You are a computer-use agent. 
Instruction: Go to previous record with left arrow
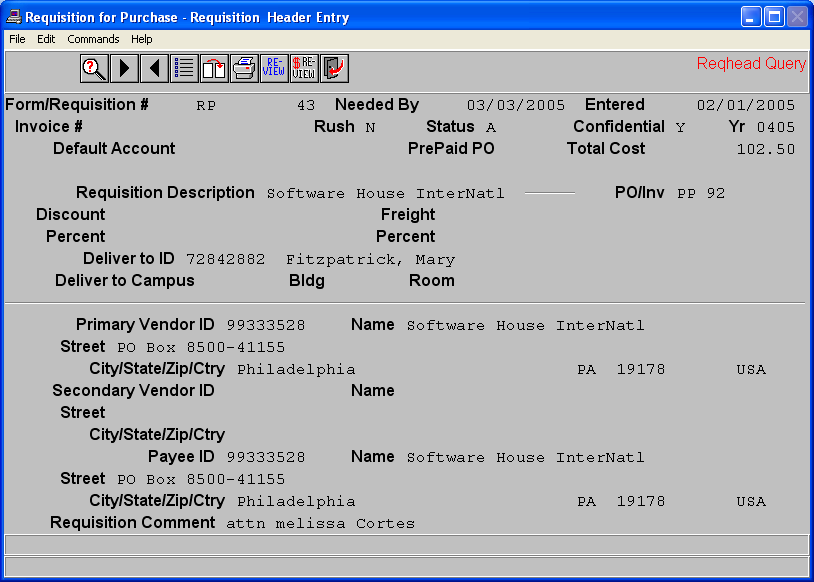(154, 68)
